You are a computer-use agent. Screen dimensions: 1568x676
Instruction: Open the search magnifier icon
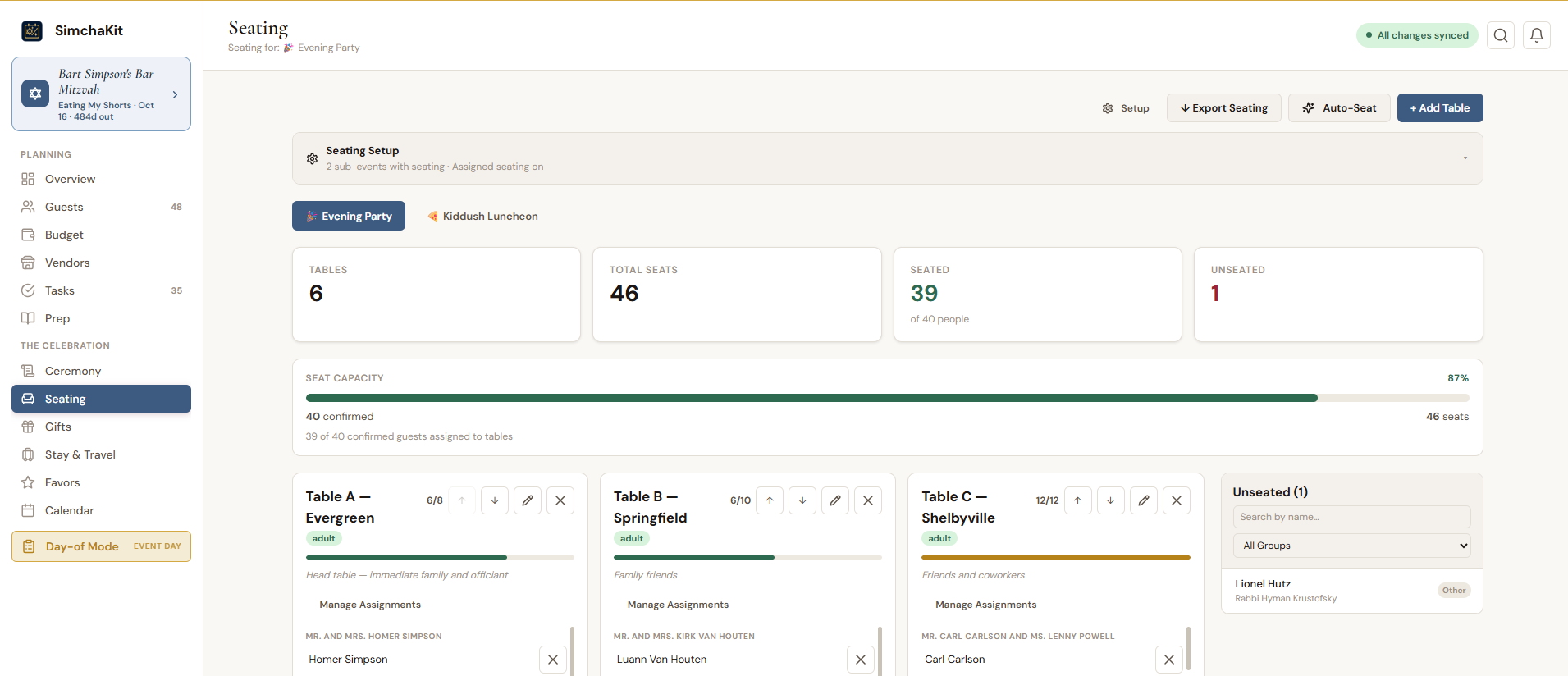coord(1501,35)
